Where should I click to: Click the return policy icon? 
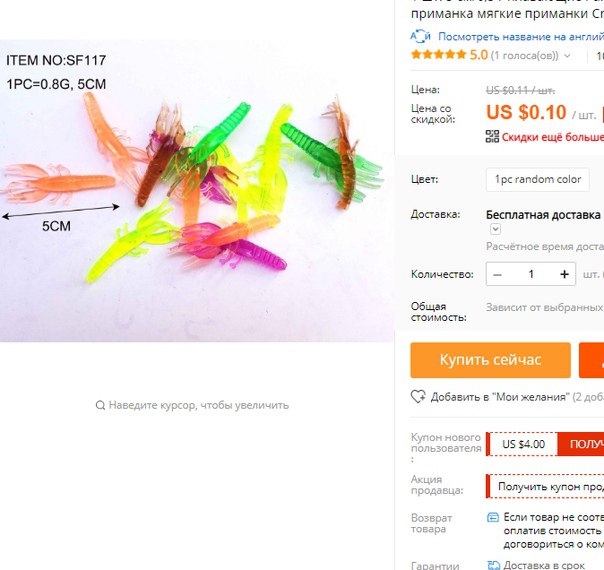click(493, 517)
